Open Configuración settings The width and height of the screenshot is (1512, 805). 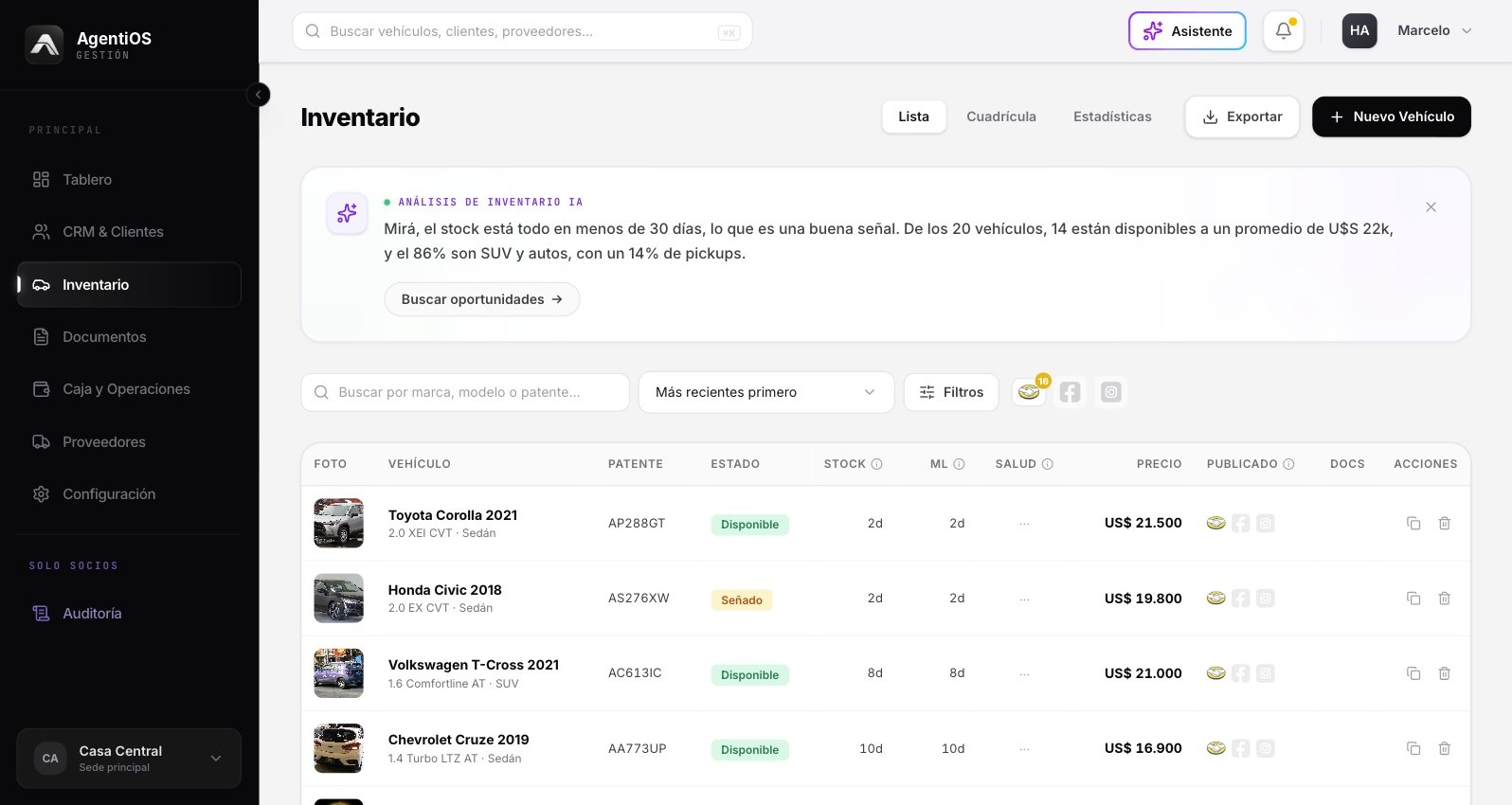point(129,494)
